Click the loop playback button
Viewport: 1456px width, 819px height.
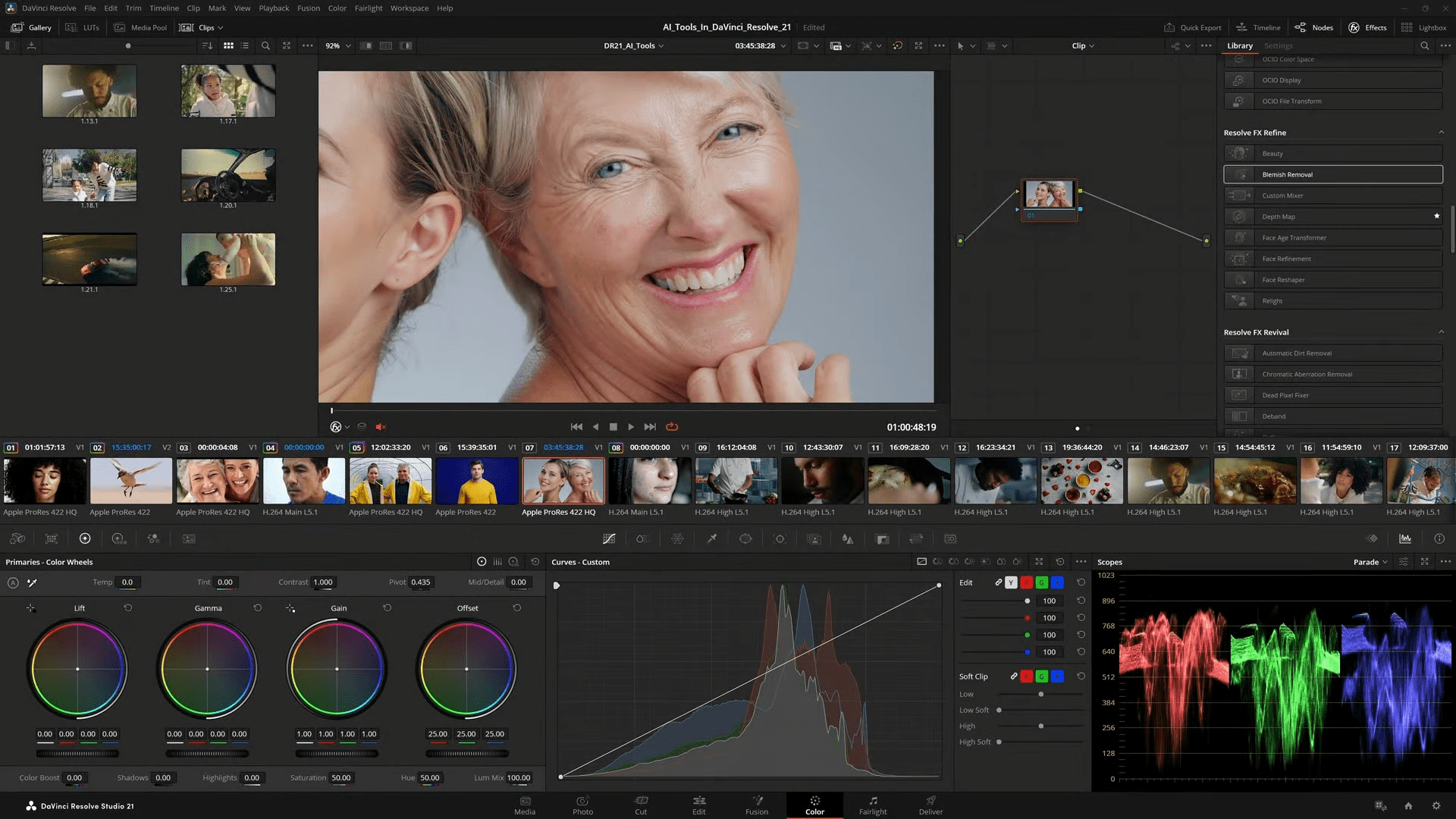coord(672,427)
